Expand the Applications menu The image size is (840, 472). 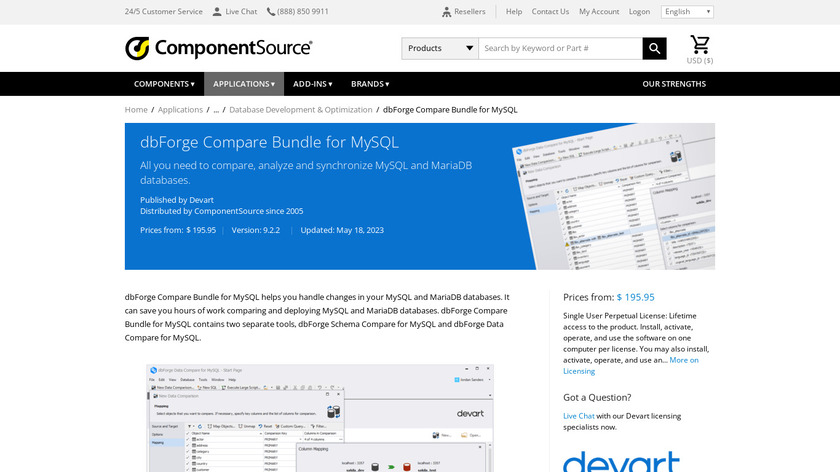click(244, 84)
